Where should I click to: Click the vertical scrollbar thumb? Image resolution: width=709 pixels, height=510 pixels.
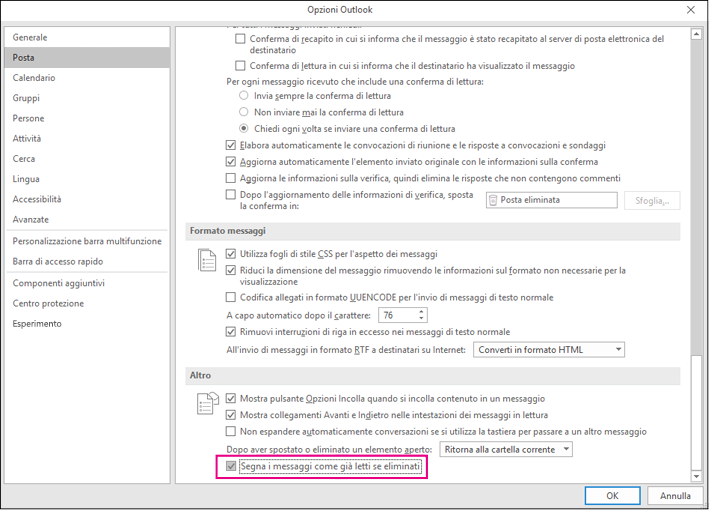pos(696,413)
